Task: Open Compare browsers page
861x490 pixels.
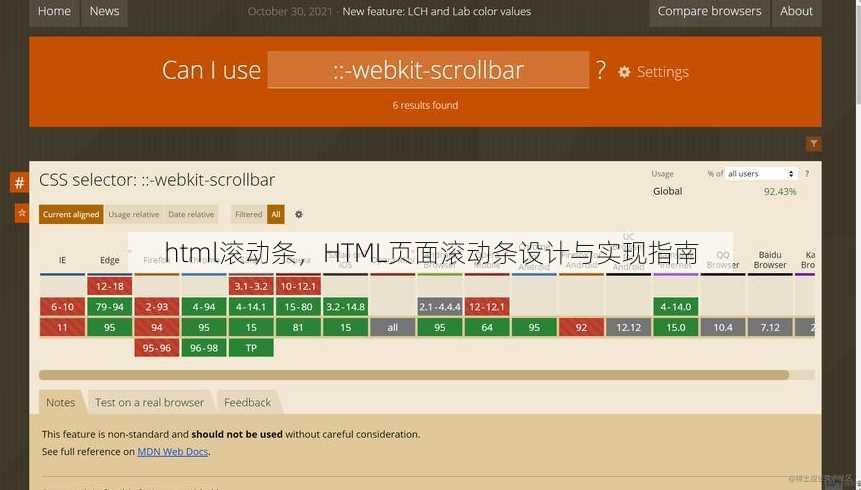Action: [x=709, y=11]
